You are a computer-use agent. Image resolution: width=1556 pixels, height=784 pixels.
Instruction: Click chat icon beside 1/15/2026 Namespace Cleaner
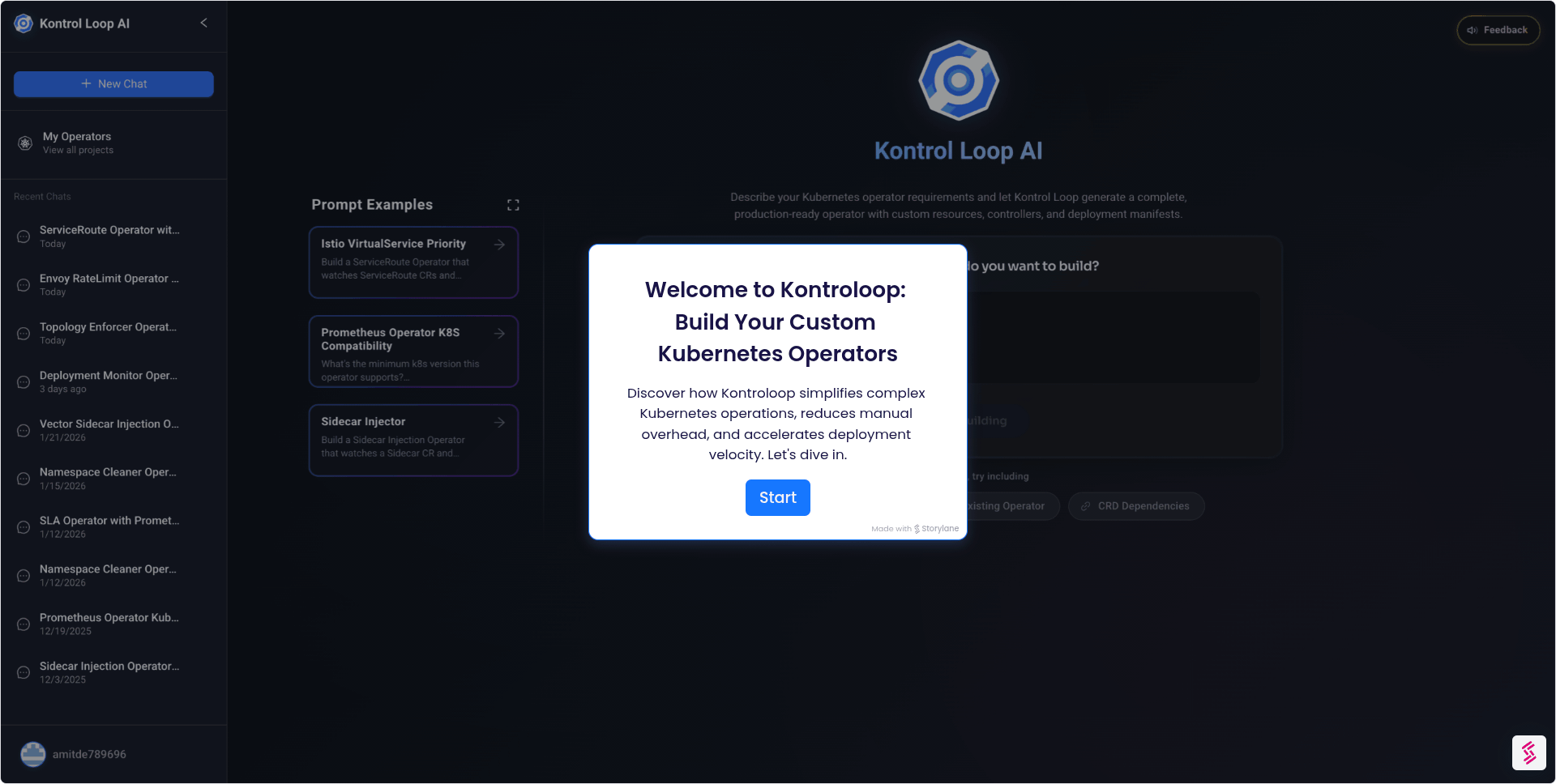[24, 479]
